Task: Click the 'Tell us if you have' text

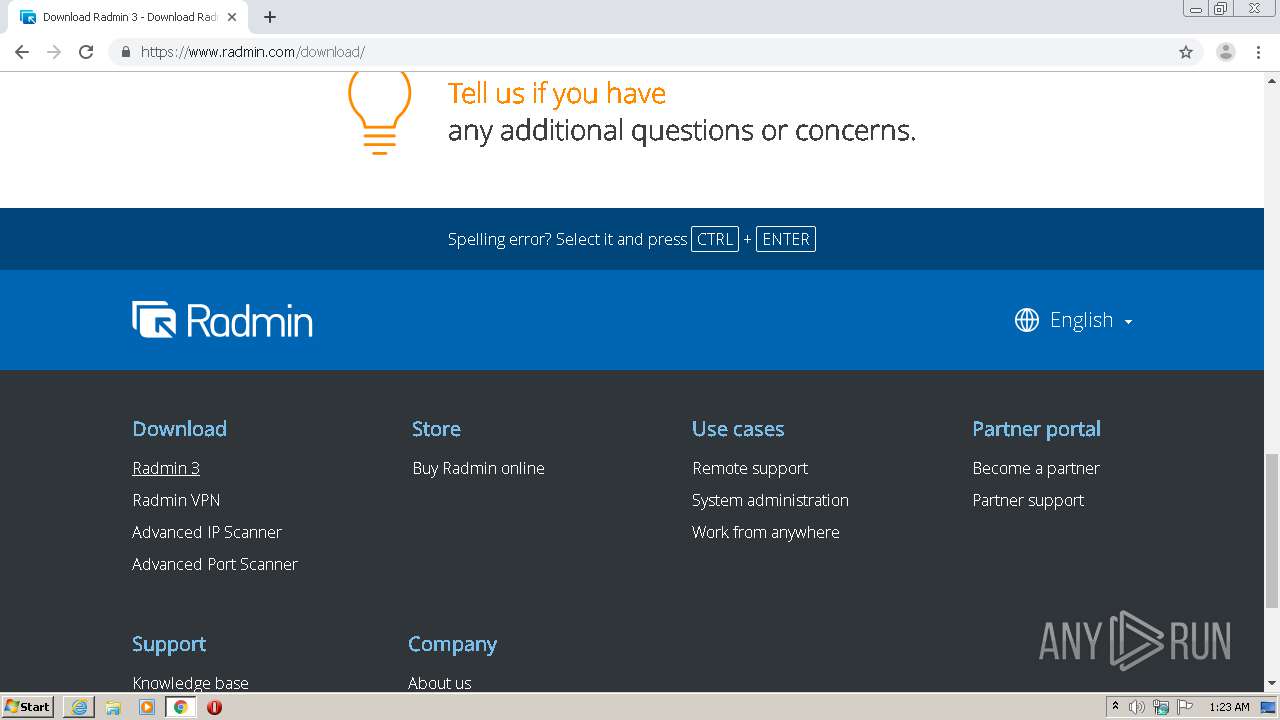Action: point(557,93)
